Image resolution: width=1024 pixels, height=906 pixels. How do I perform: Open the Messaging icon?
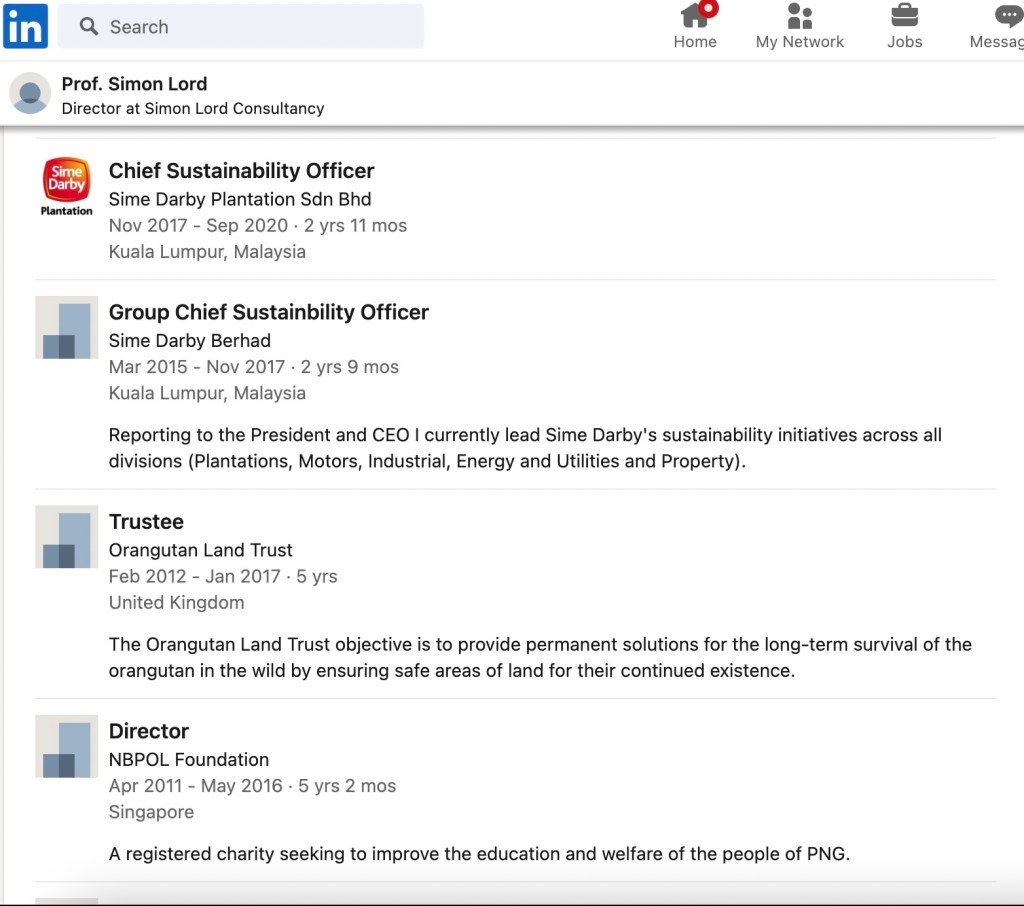point(1007,17)
